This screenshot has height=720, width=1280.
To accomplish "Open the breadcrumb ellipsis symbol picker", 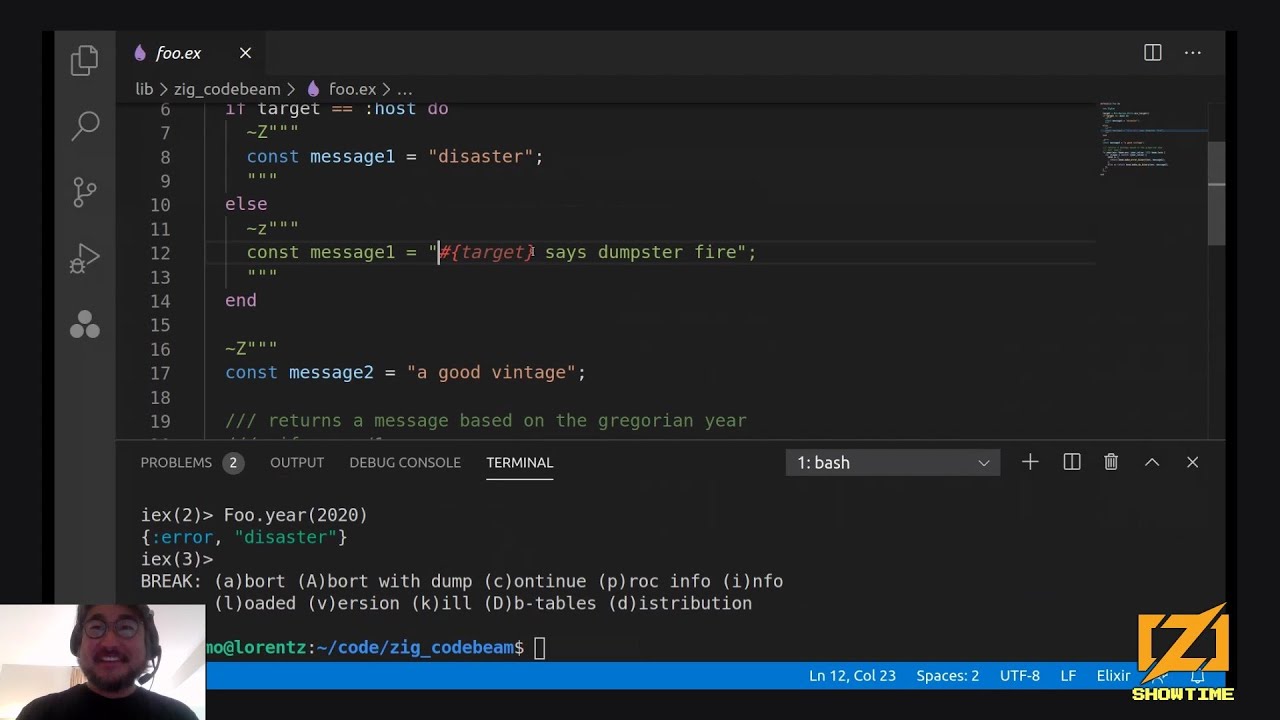I will pyautogui.click(x=404, y=89).
